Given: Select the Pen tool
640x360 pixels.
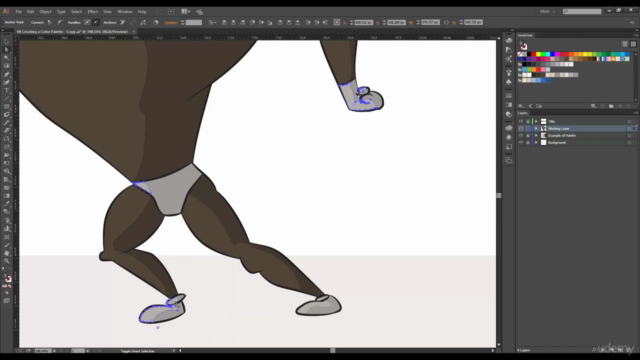Looking at the screenshot, I should point(7,74).
